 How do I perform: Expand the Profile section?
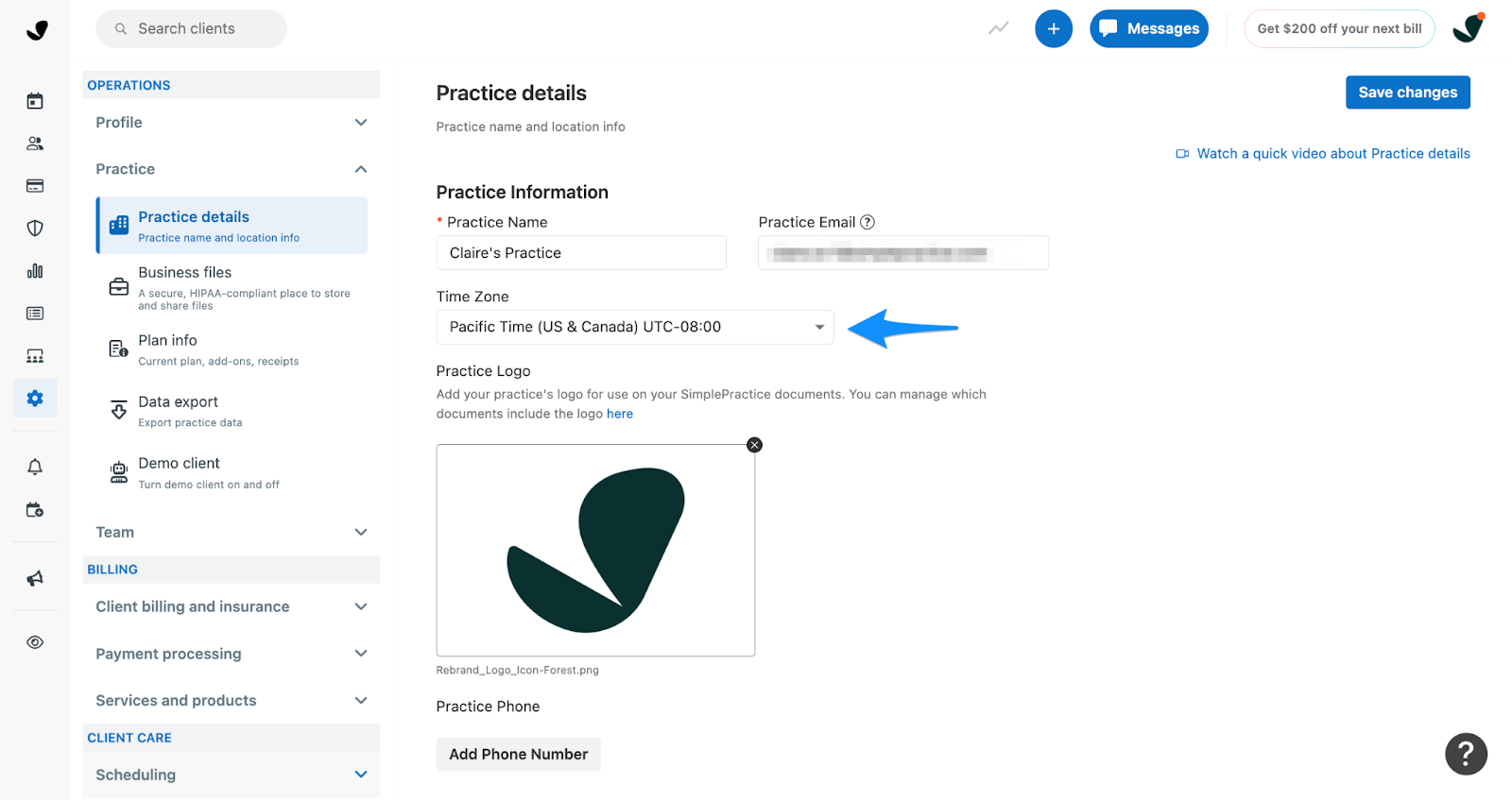(x=232, y=123)
